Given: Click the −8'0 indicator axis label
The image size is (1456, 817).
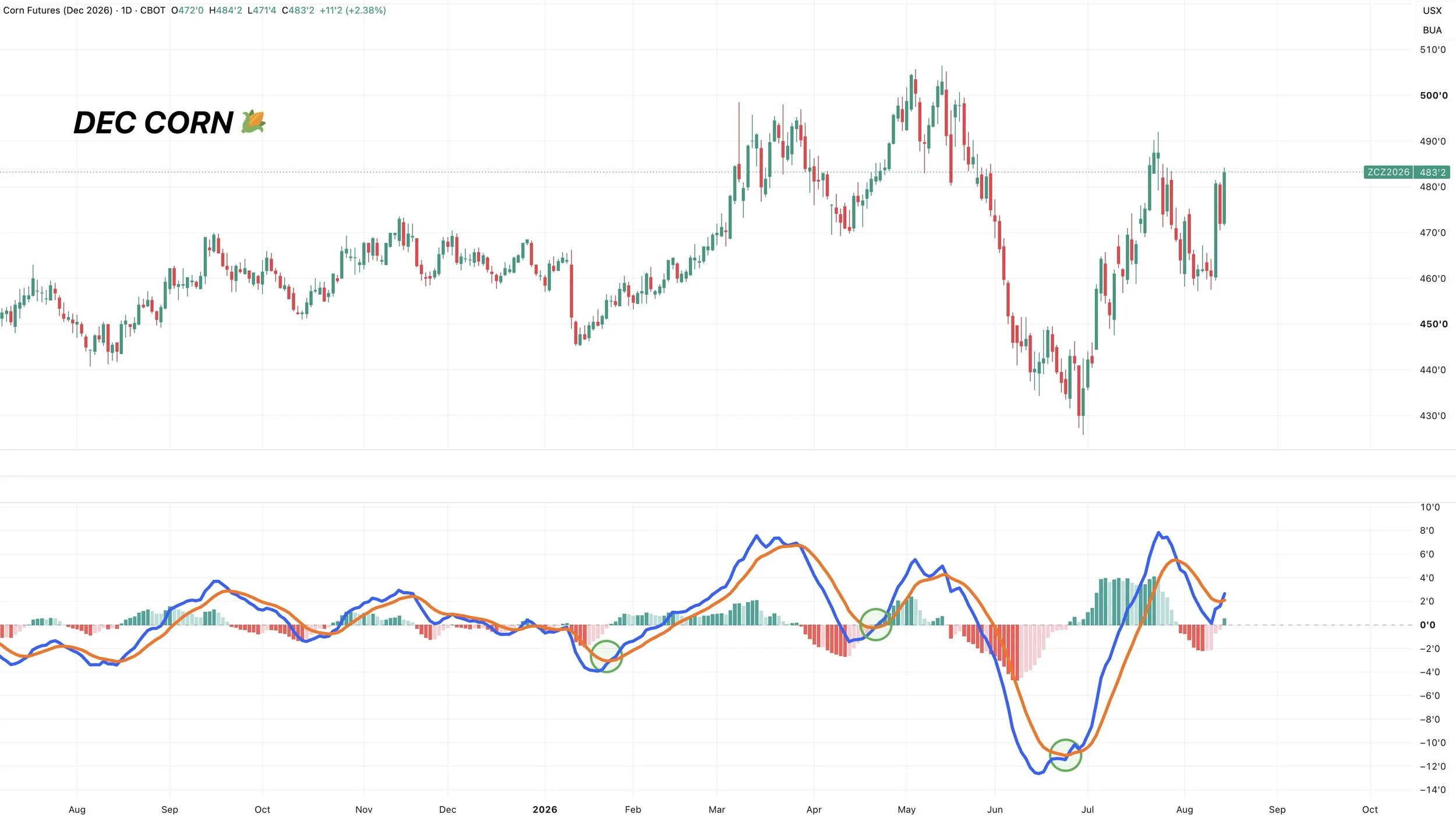Looking at the screenshot, I should tap(1430, 719).
